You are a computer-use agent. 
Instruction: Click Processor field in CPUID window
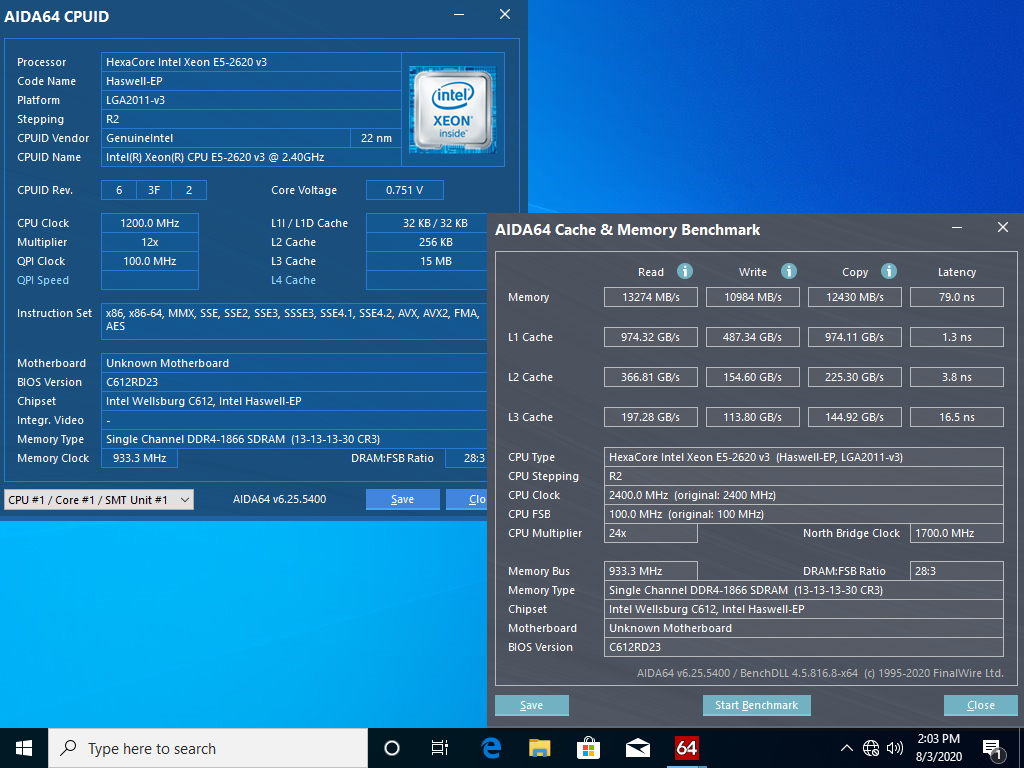point(251,62)
